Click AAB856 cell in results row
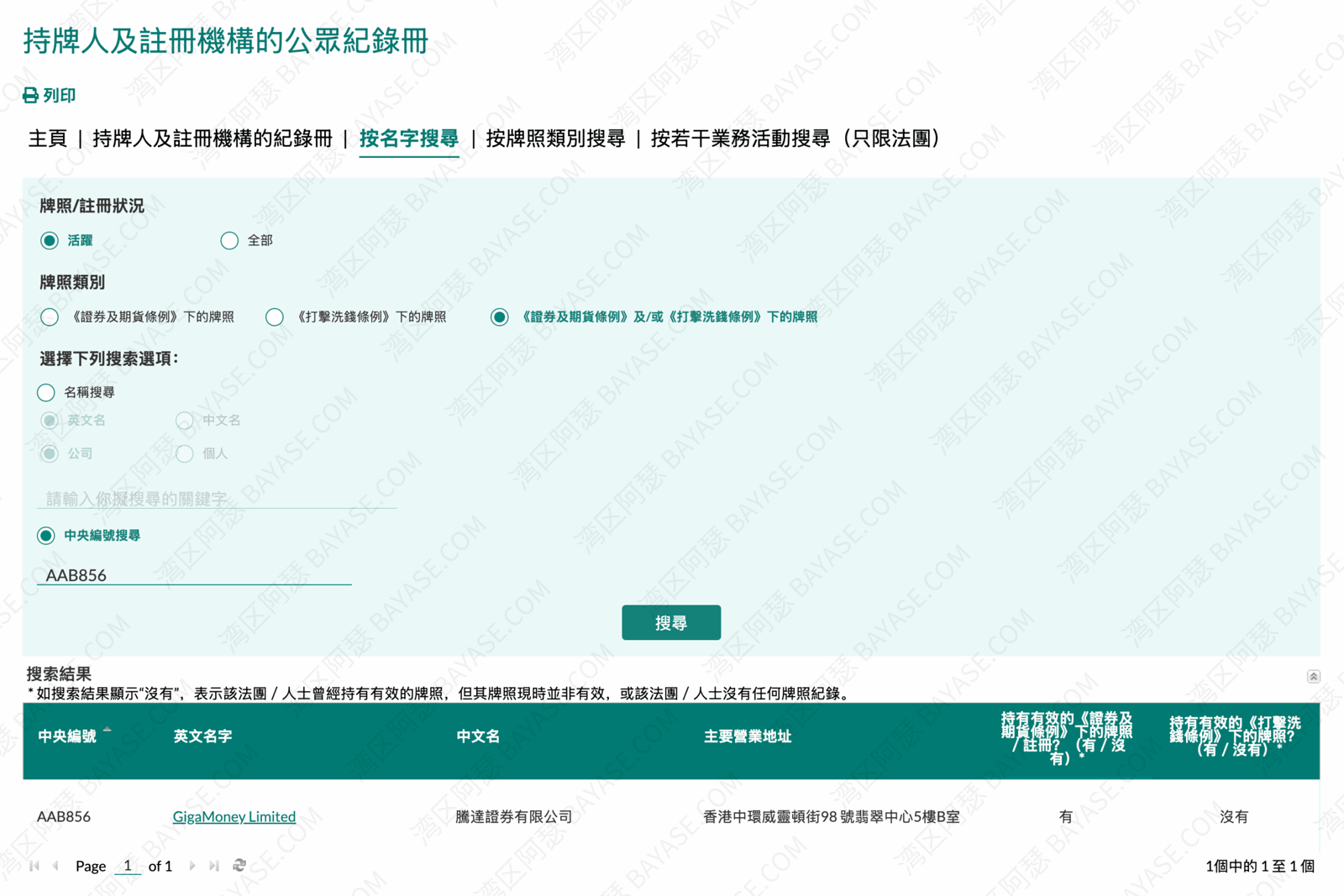This screenshot has width=1344, height=896. [64, 816]
